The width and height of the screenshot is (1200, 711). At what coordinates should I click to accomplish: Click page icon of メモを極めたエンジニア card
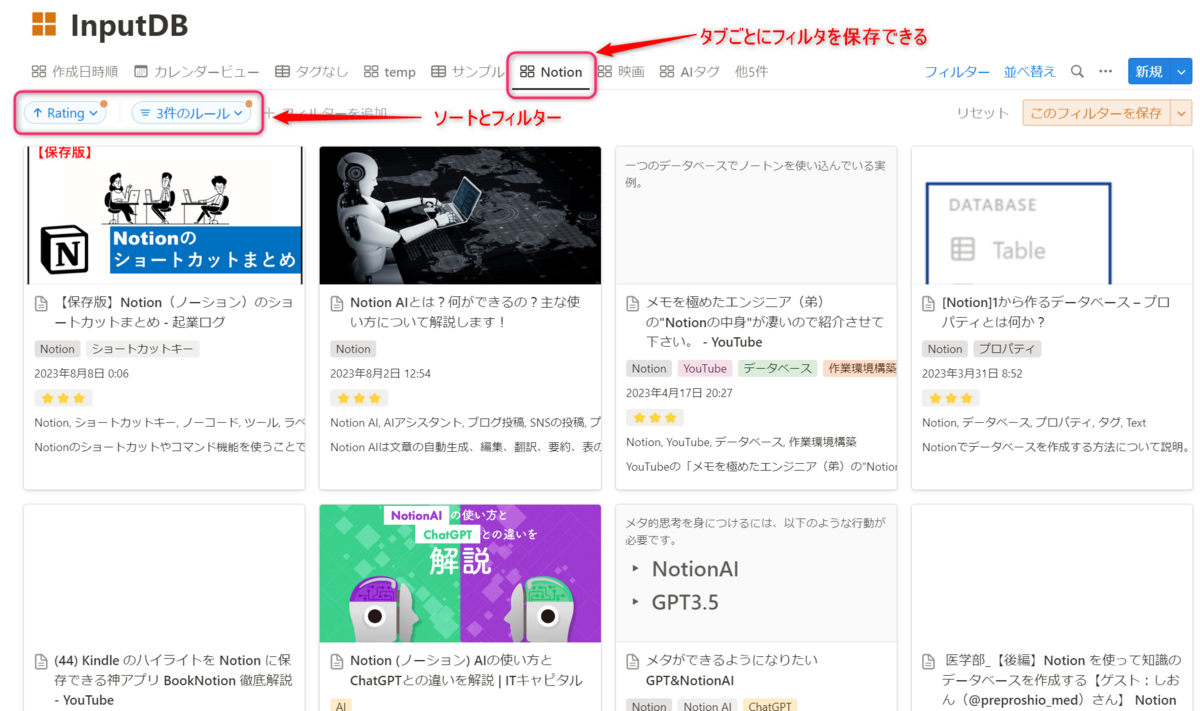point(633,304)
